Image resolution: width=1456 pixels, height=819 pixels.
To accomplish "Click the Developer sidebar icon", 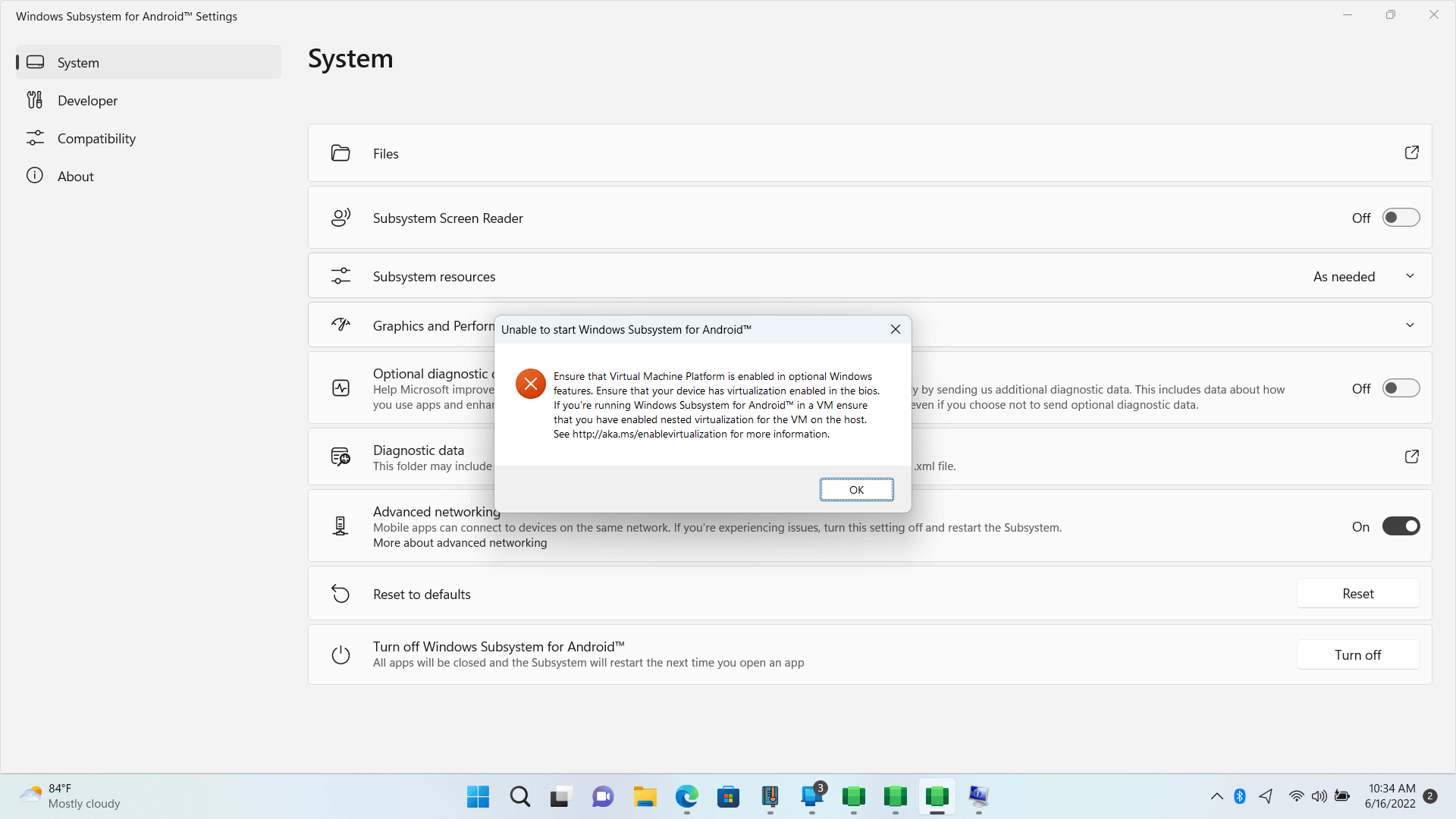I will tap(36, 100).
